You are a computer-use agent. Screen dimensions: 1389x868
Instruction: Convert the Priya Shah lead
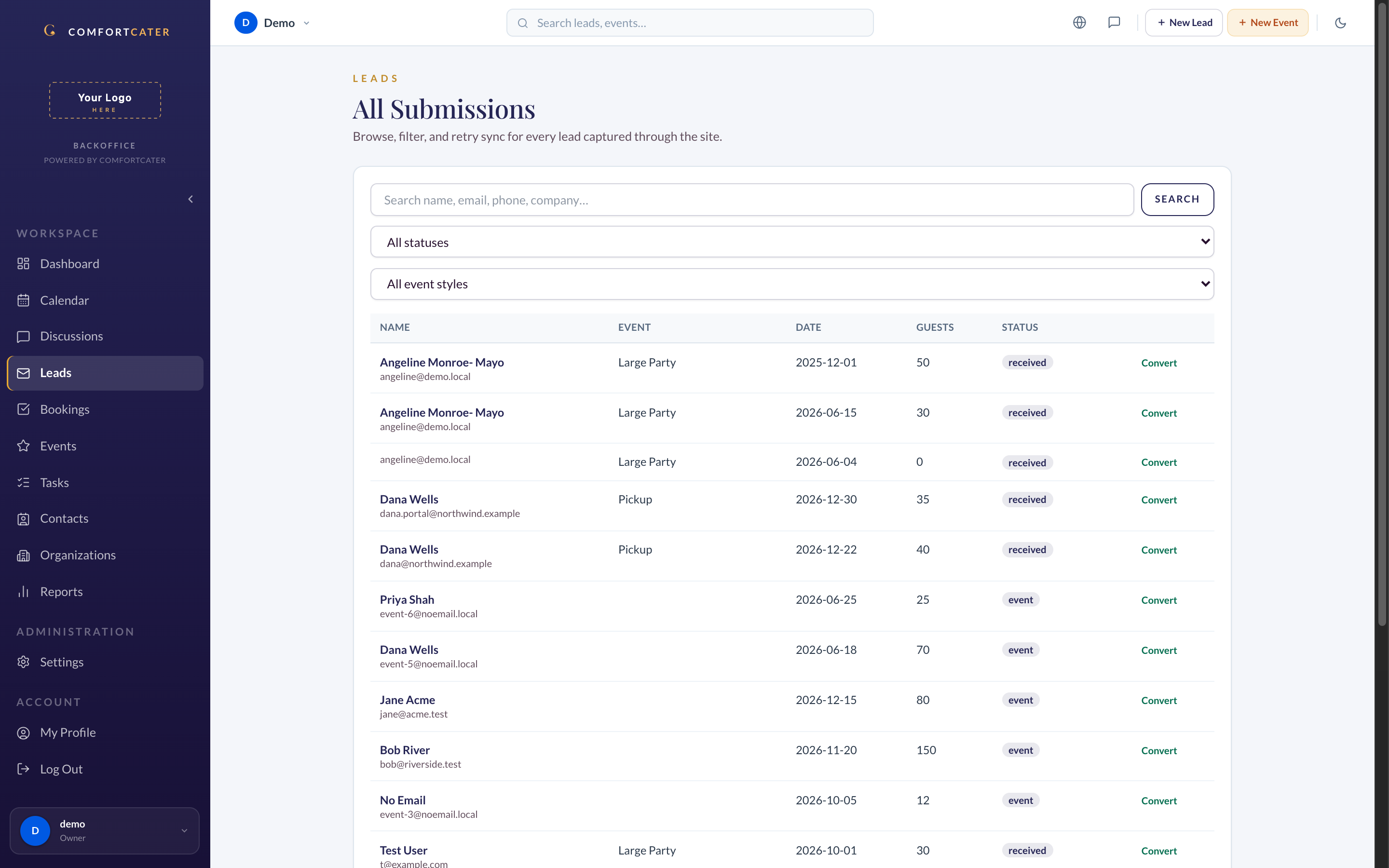1158,600
